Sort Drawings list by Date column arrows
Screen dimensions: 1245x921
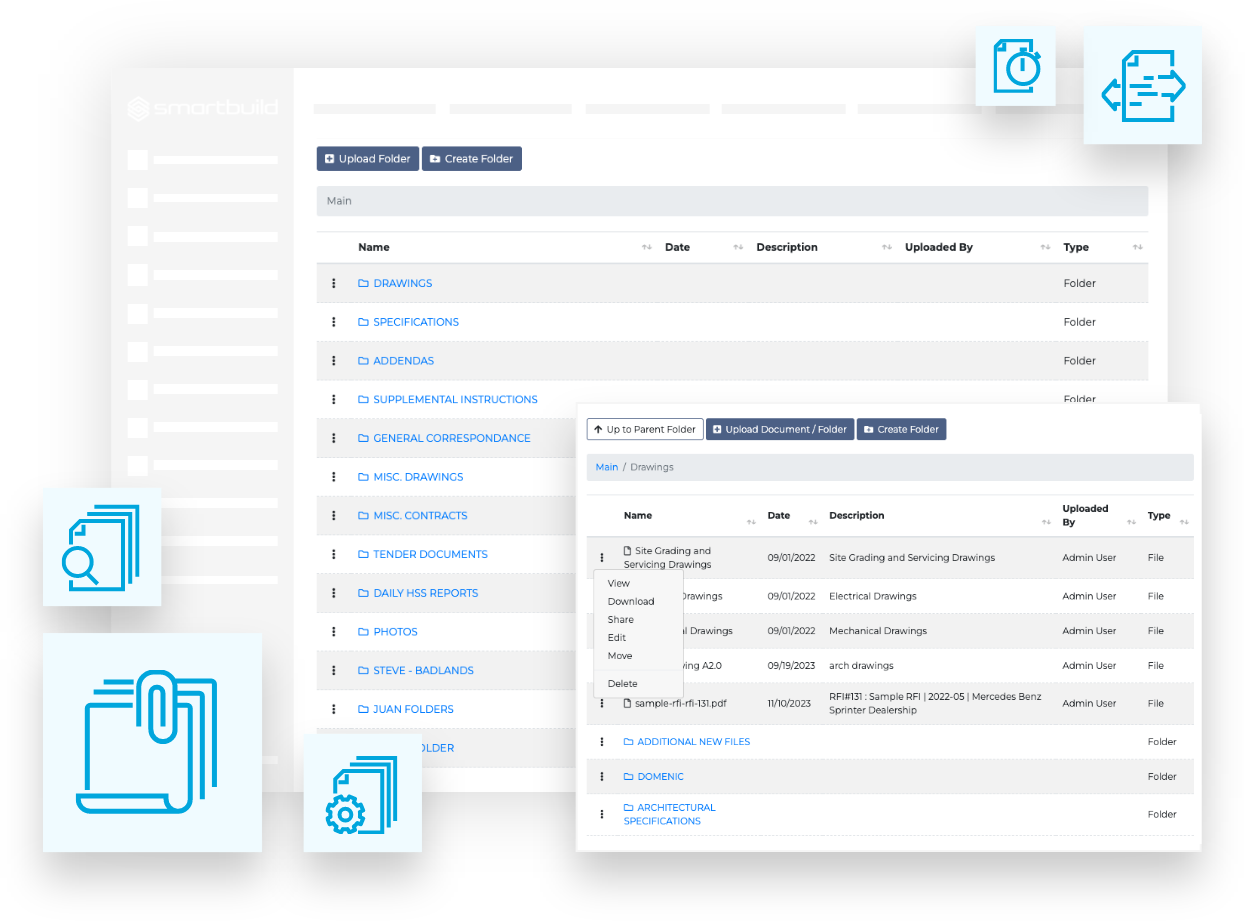point(811,522)
